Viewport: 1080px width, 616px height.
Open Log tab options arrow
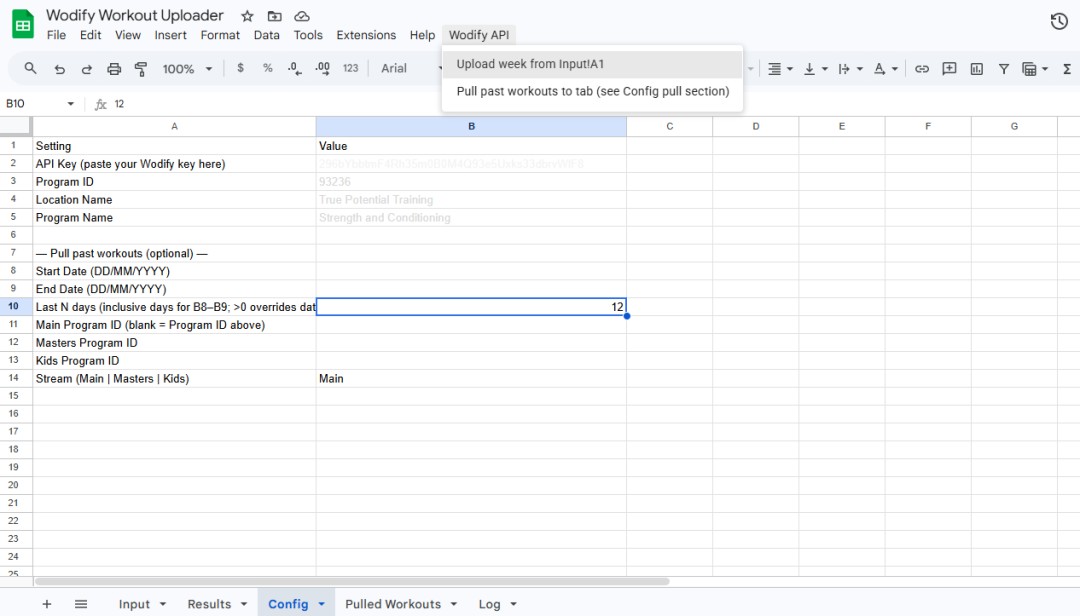[x=514, y=604]
